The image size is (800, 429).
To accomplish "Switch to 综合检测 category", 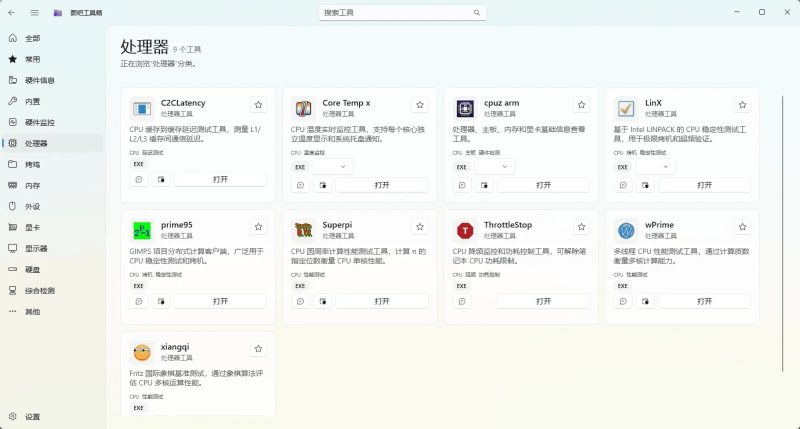I will (53, 291).
